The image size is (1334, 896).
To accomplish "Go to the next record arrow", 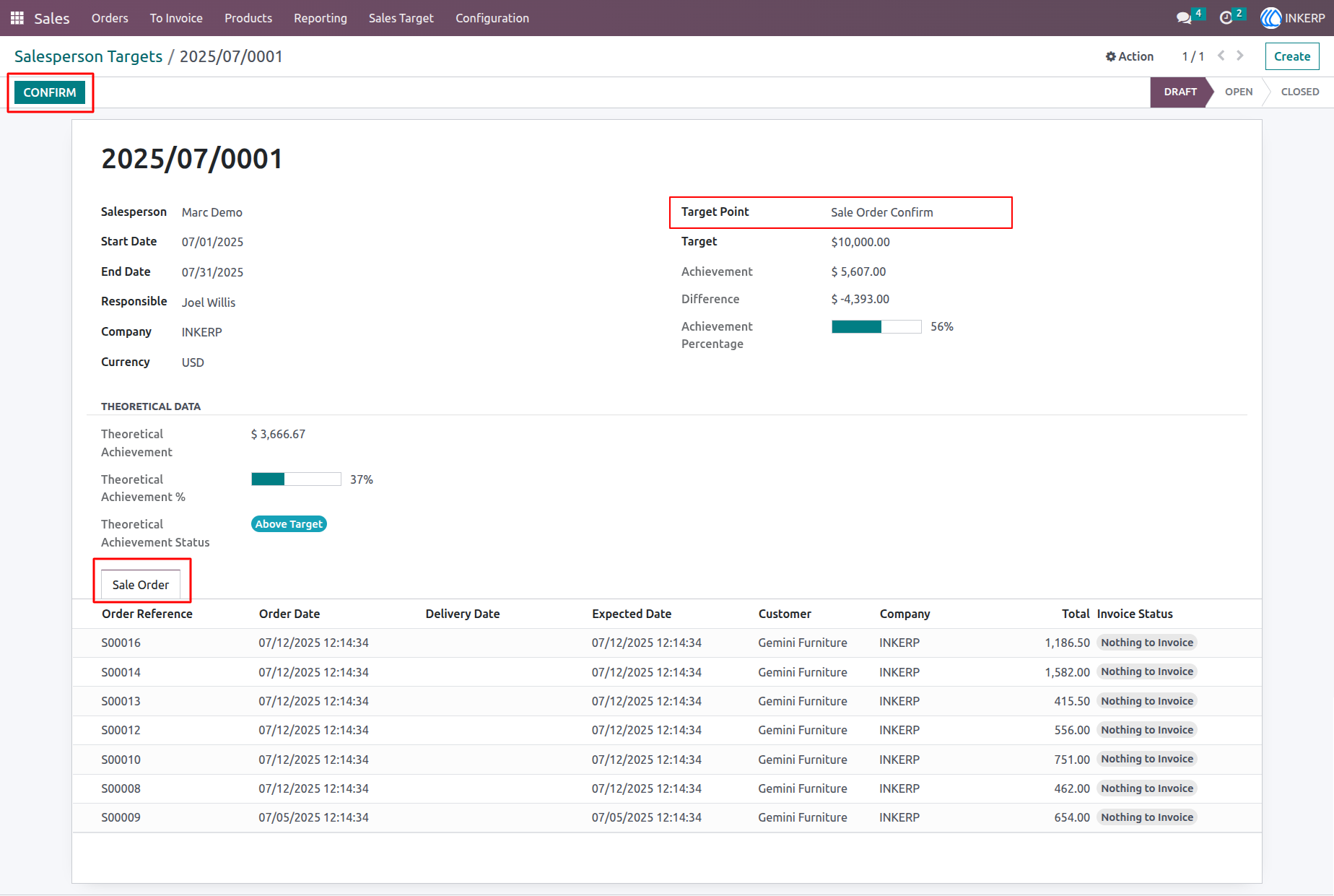I will coord(1240,56).
